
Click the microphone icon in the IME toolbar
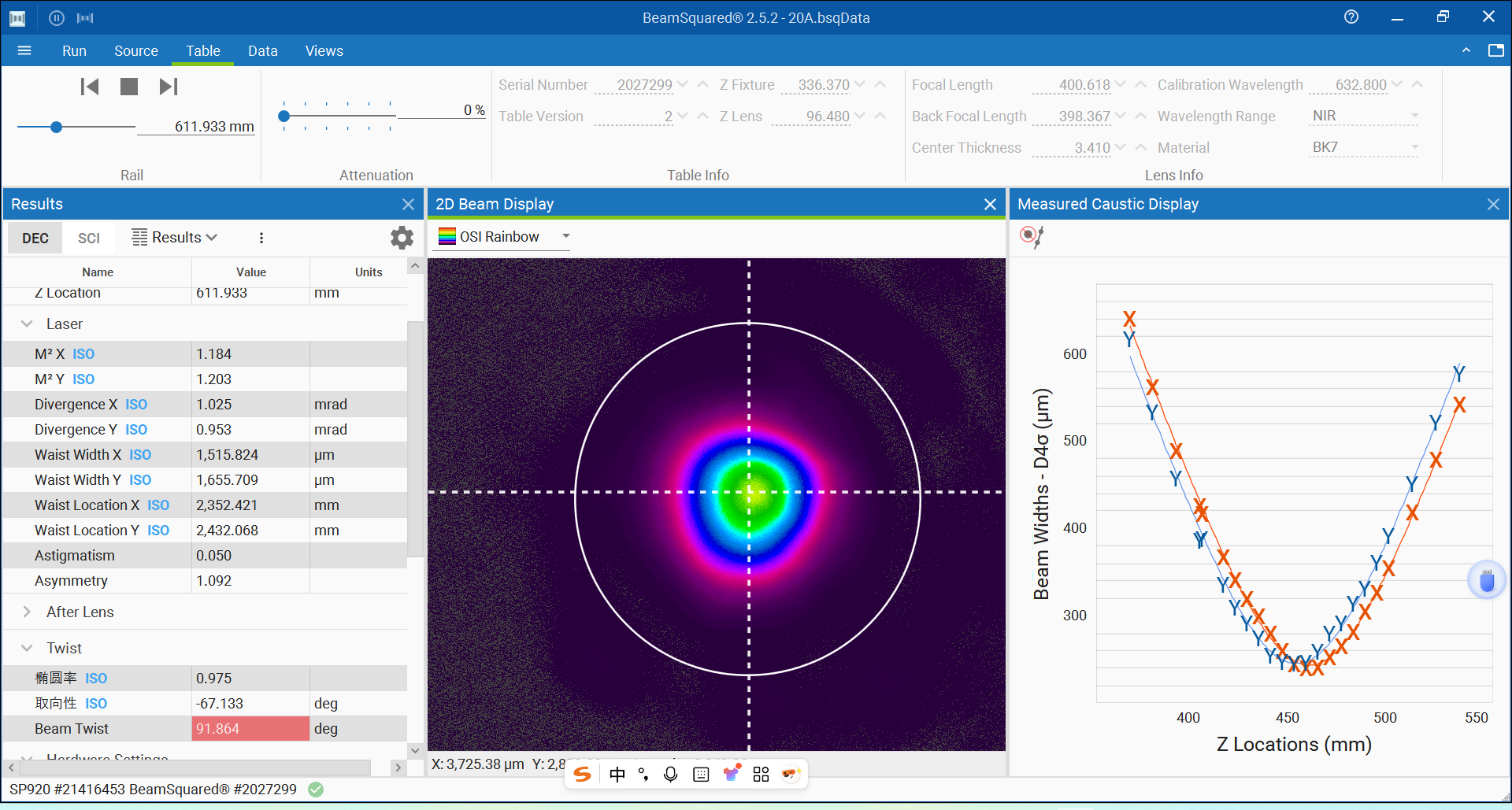[x=670, y=775]
